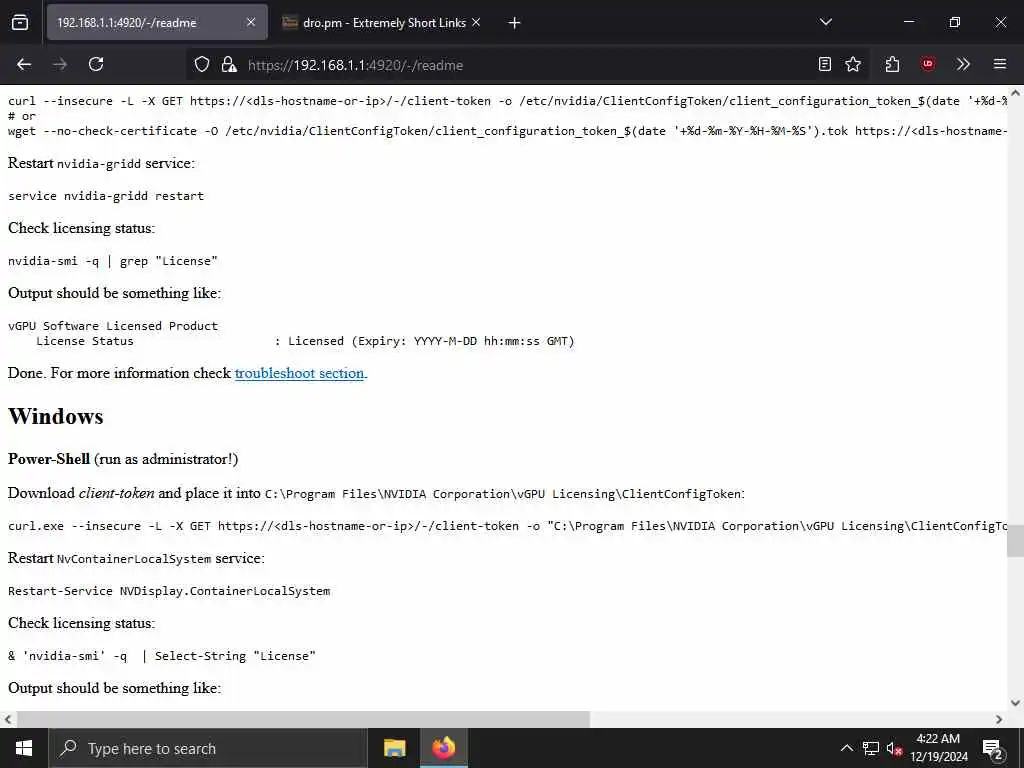Screen dimensions: 1024x768
Task: View site security padlock information
Action: [x=229, y=64]
